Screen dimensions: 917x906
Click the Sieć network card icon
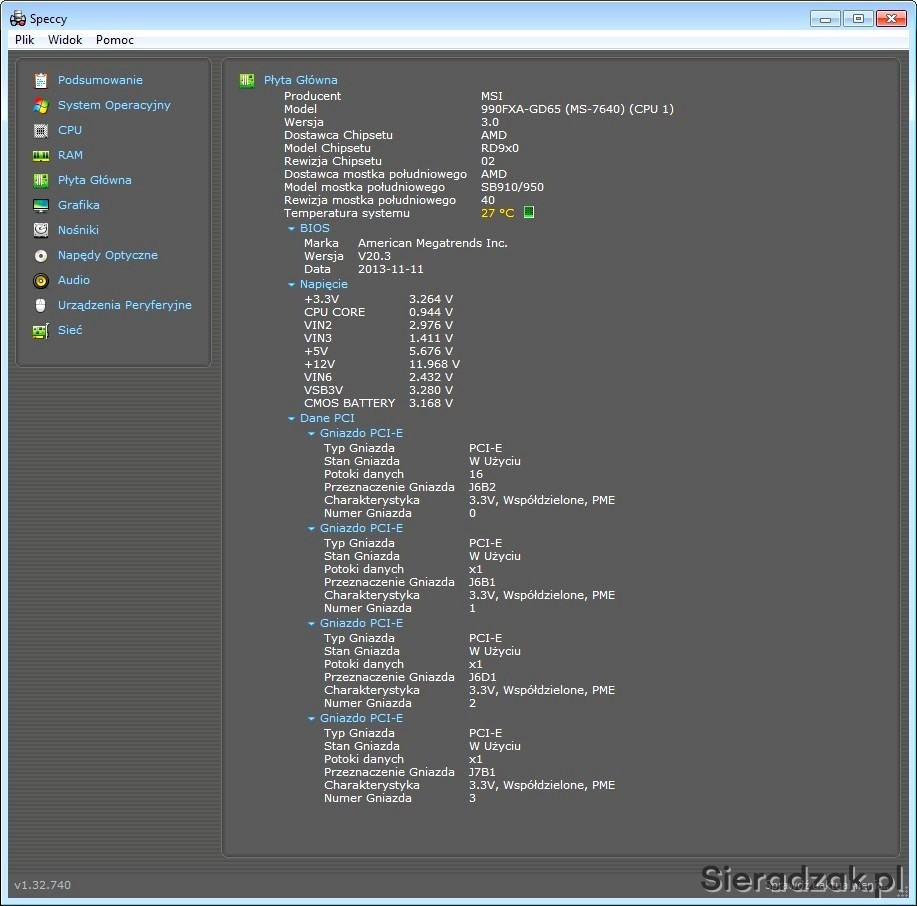[40, 330]
